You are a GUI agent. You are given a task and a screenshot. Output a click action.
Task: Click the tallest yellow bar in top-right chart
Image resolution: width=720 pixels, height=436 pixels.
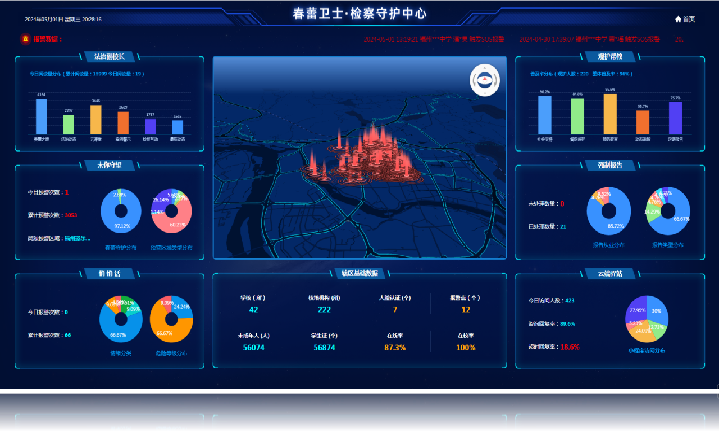pos(610,112)
